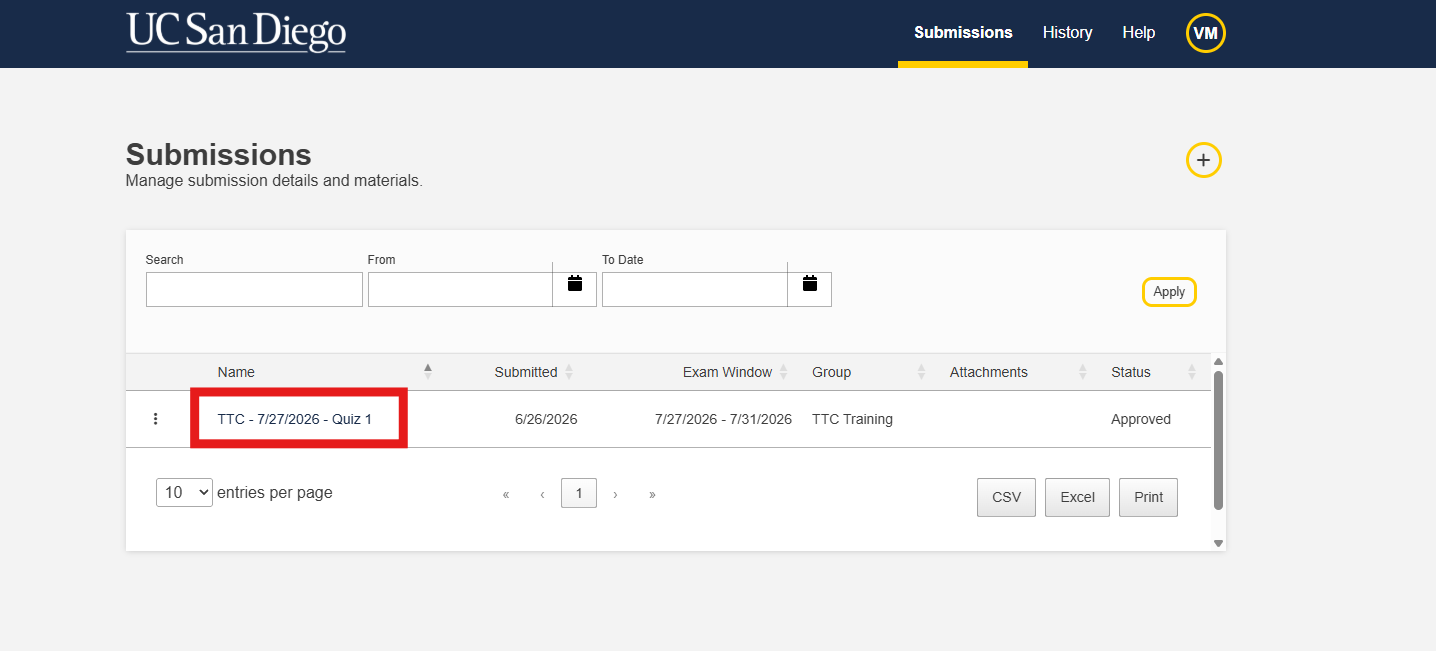Select the Approved status cell
This screenshot has width=1436, height=651.
tap(1141, 419)
